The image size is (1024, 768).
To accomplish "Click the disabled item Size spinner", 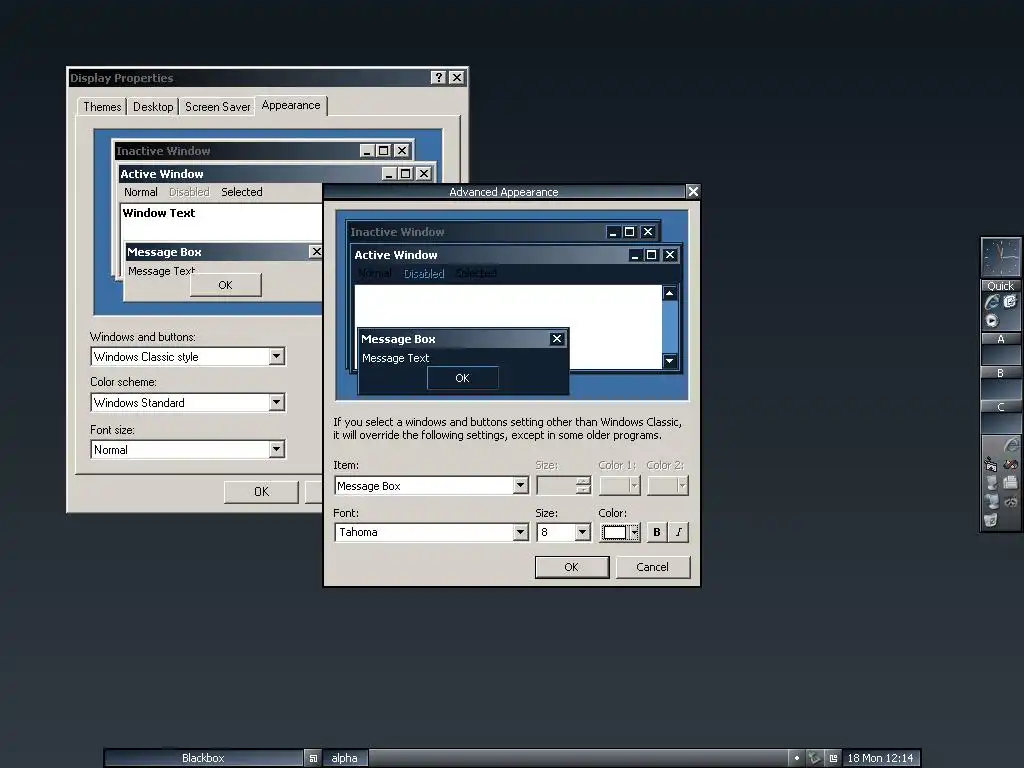I will pyautogui.click(x=564, y=485).
